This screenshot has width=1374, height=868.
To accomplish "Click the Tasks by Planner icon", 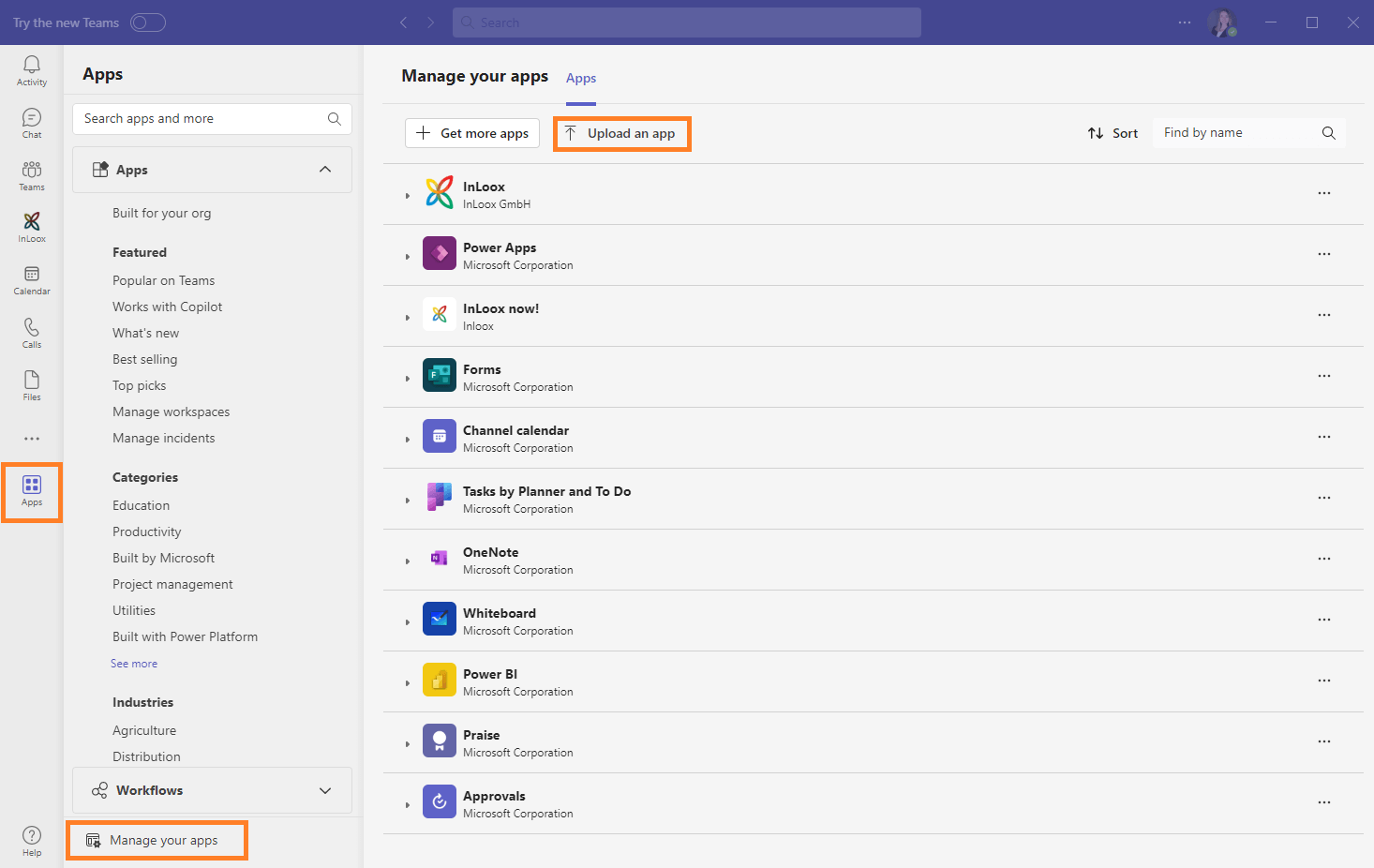I will 440,497.
